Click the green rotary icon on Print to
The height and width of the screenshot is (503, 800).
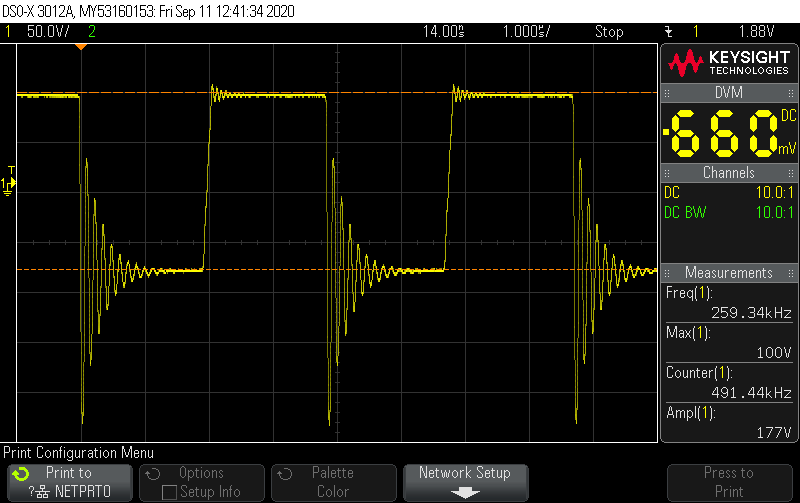point(21,474)
